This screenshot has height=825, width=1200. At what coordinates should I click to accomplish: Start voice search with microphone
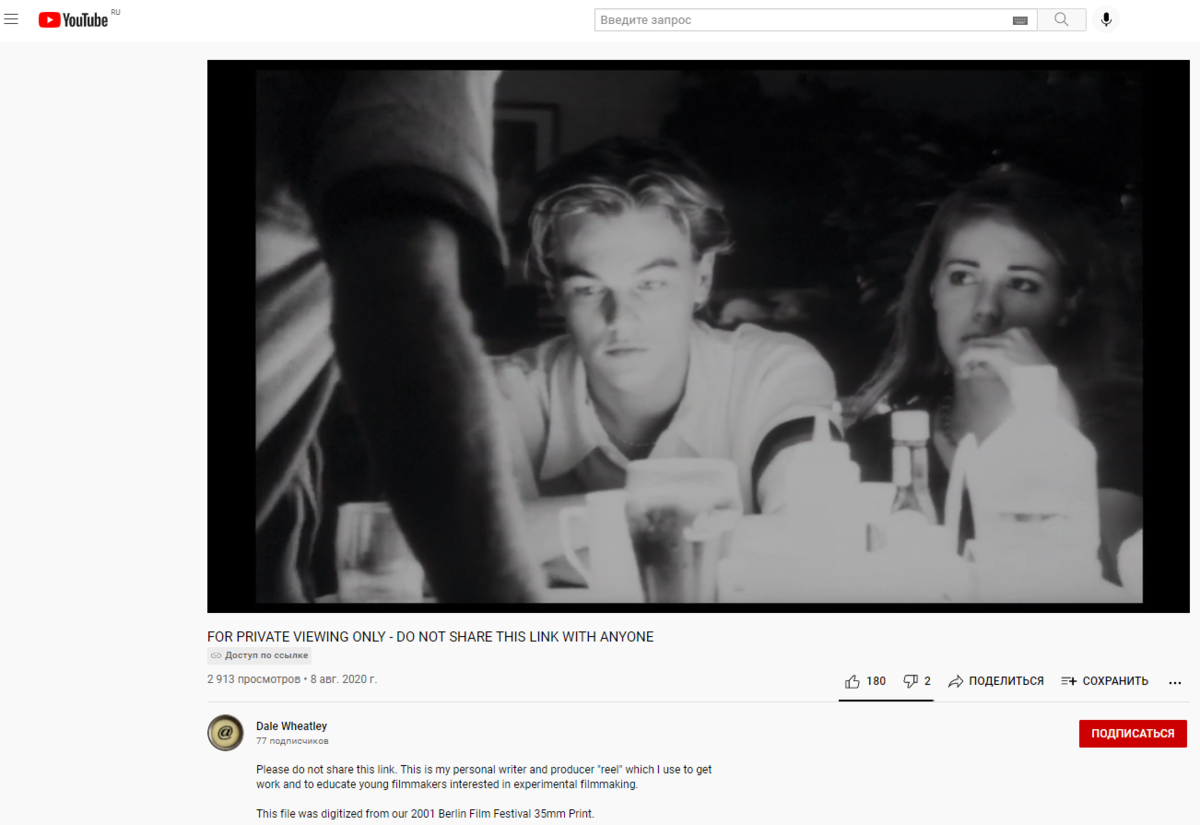click(x=1106, y=19)
